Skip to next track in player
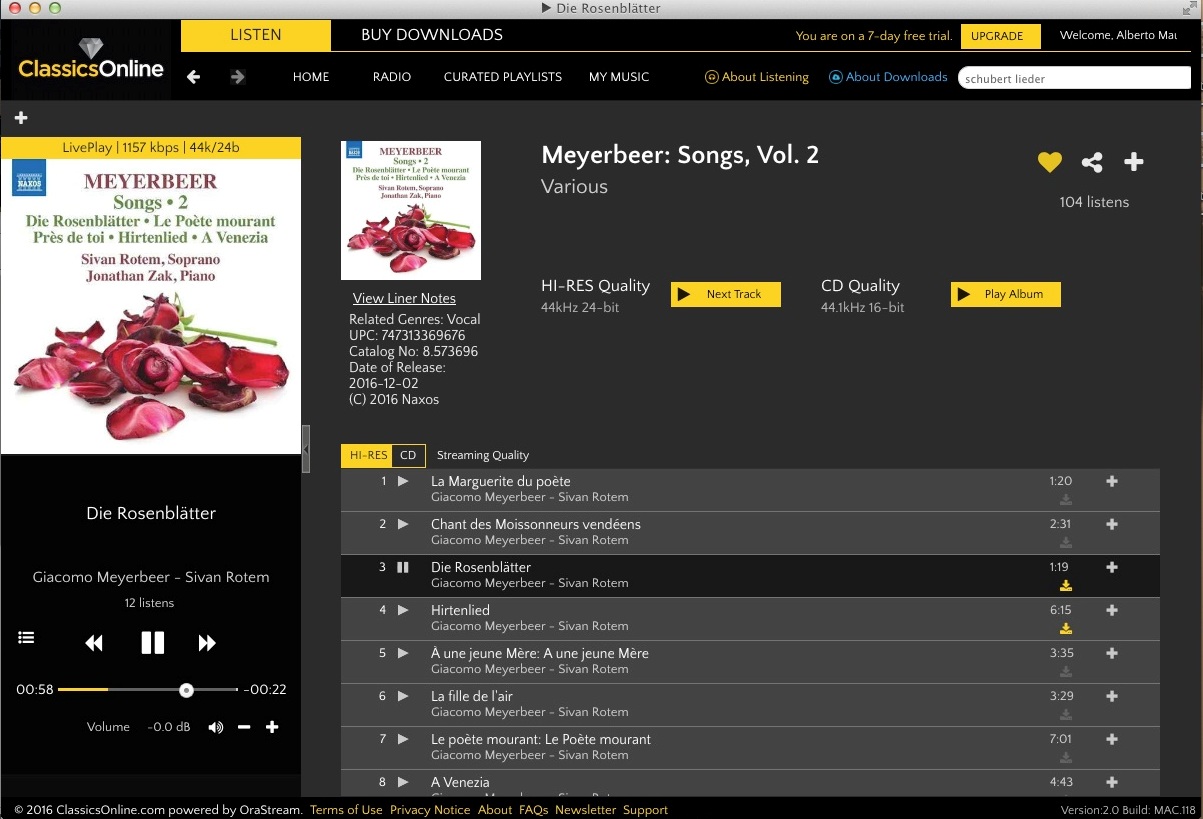 coord(207,643)
